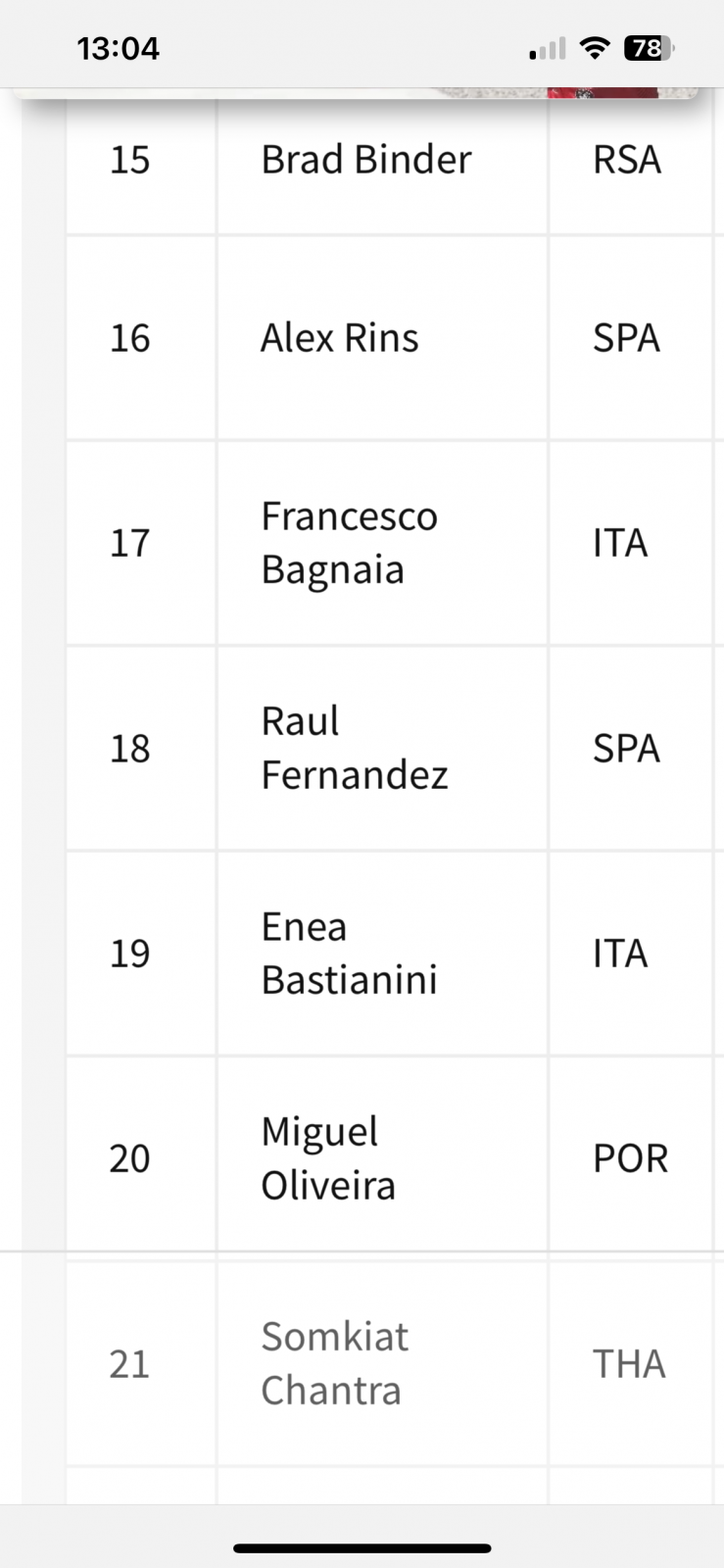This screenshot has width=724, height=1568.
Task: Tap position number 15 cell
Action: click(x=129, y=160)
